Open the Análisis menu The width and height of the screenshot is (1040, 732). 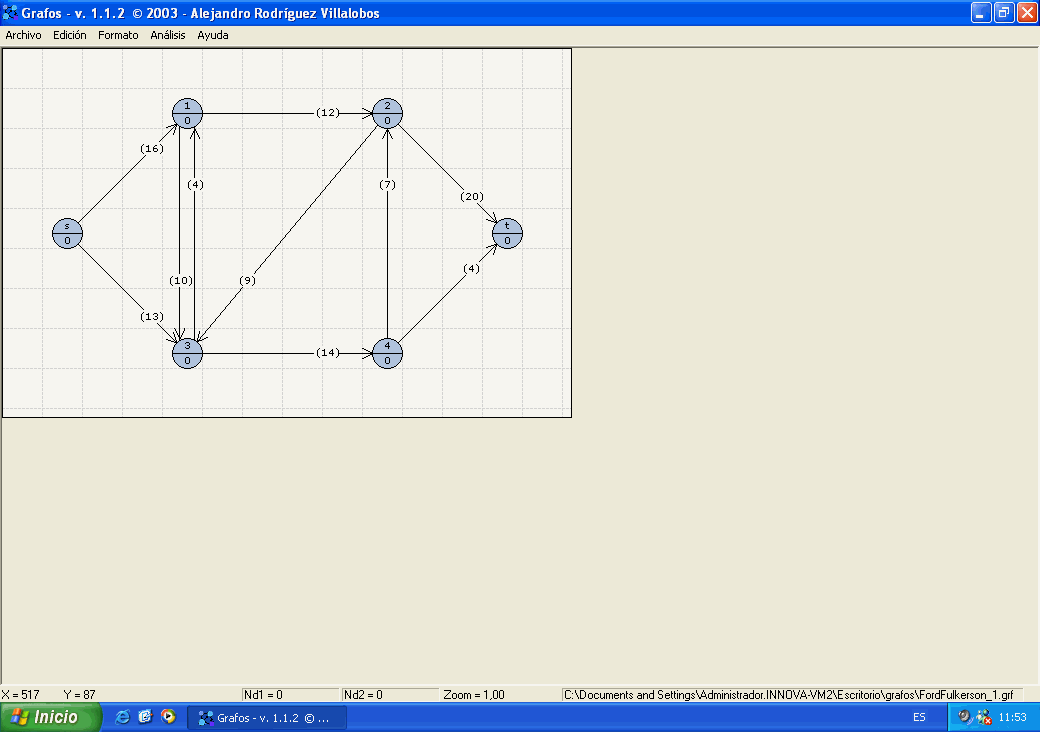(x=168, y=35)
